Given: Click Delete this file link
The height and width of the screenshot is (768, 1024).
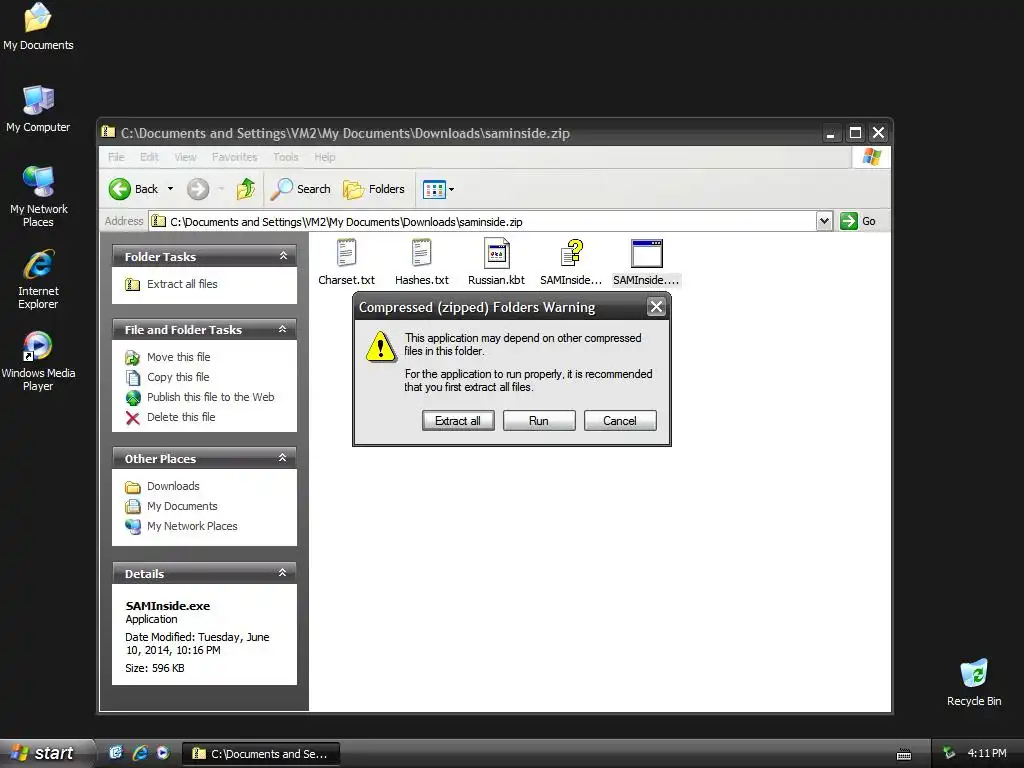Looking at the screenshot, I should pyautogui.click(x=181, y=417).
